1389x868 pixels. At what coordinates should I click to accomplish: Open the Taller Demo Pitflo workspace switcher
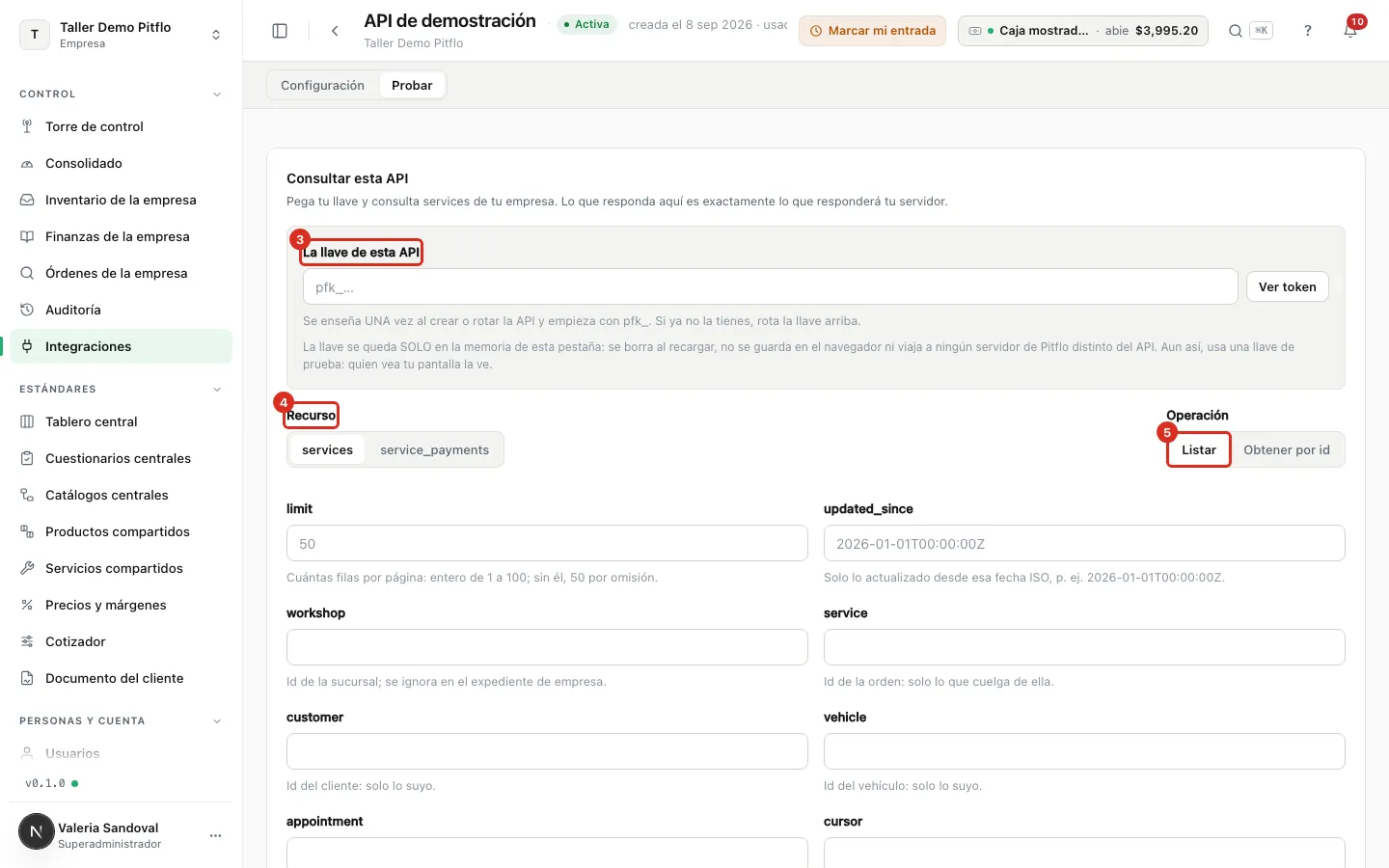click(121, 35)
